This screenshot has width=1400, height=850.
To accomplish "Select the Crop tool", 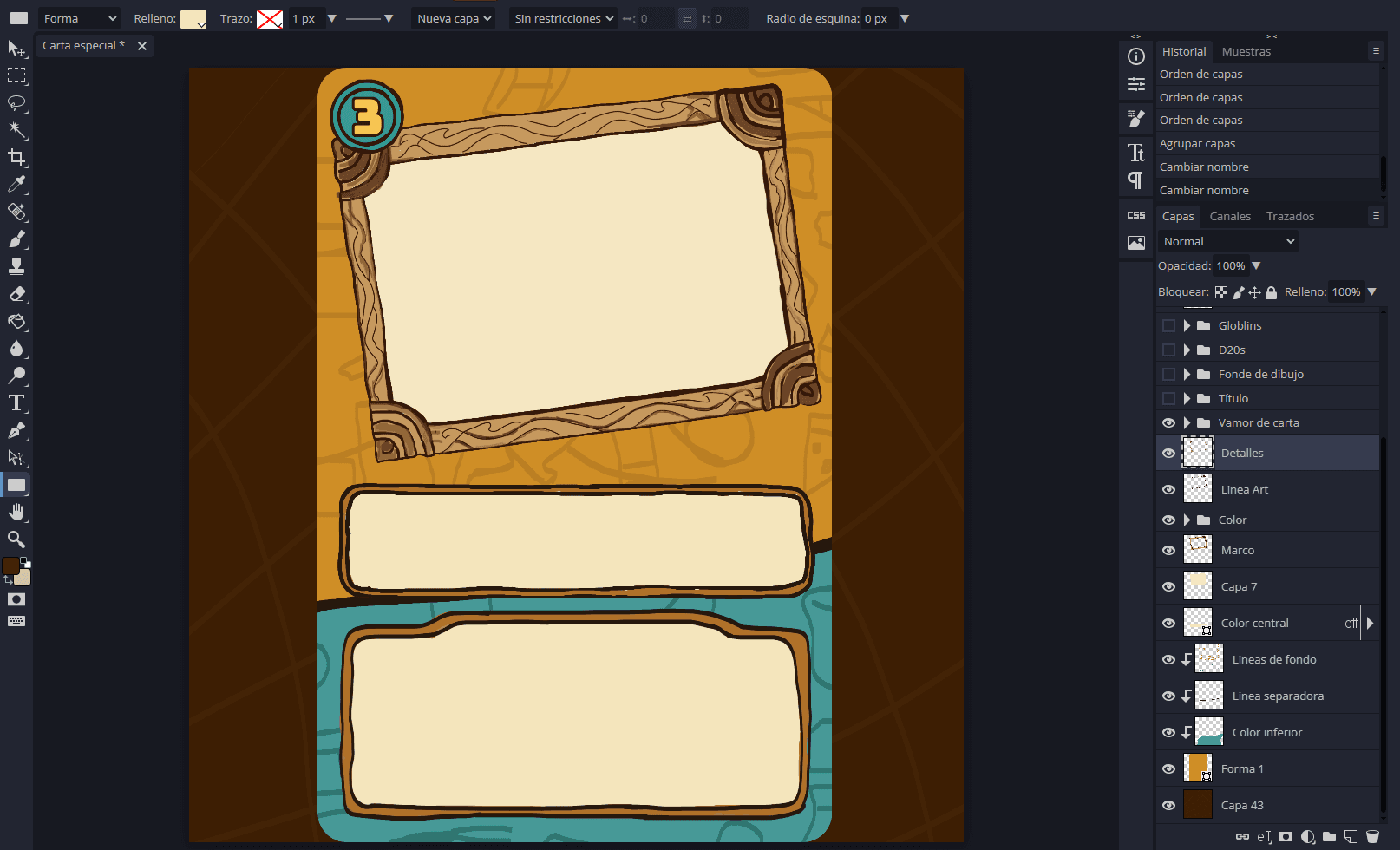I will (x=16, y=157).
